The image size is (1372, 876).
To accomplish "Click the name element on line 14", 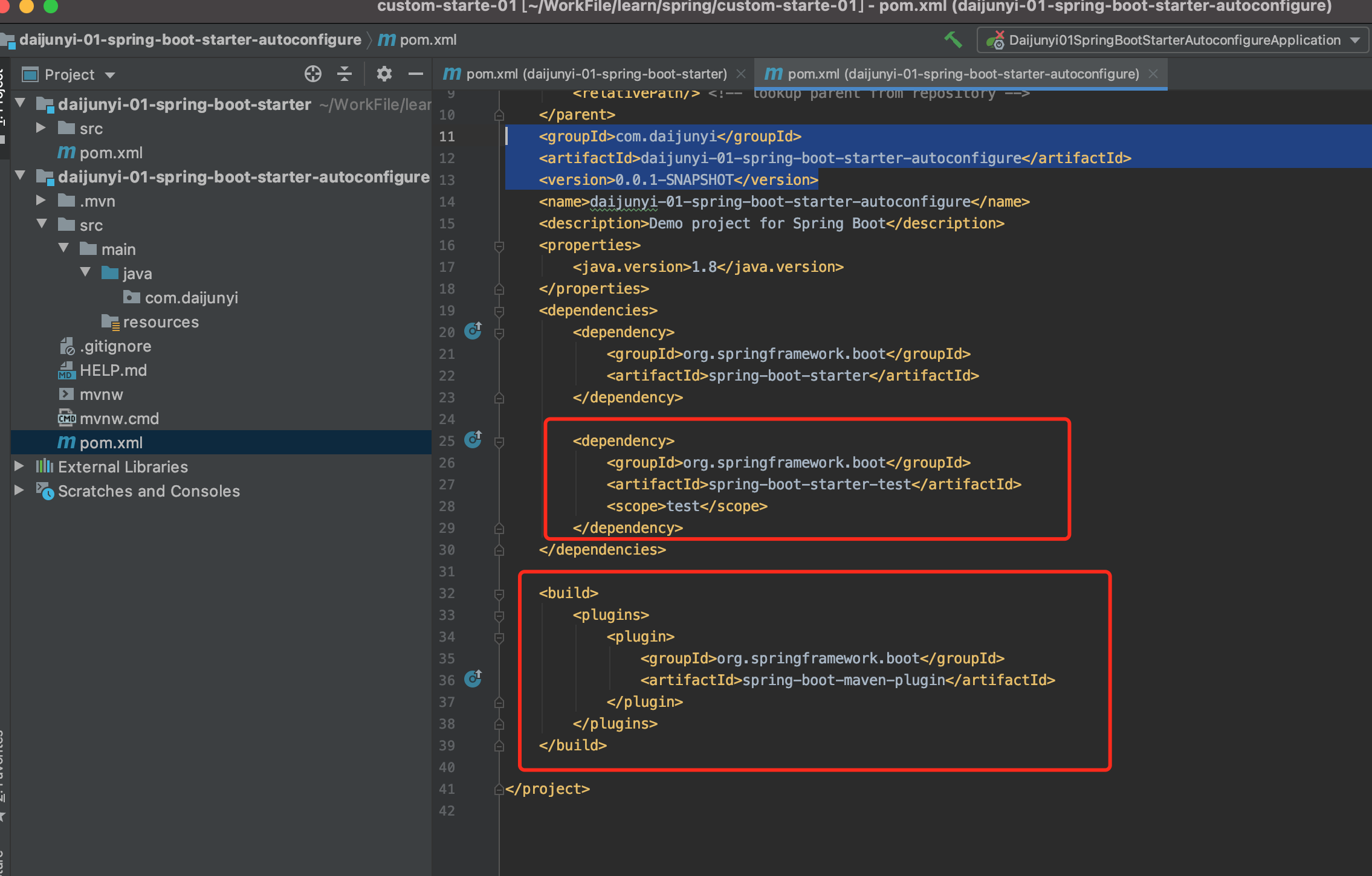I will 785,202.
